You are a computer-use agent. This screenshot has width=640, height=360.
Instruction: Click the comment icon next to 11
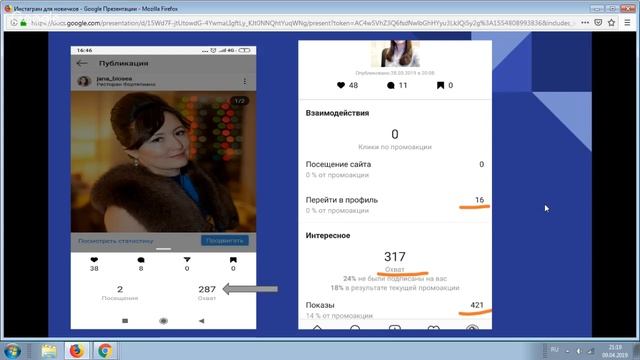click(x=391, y=85)
